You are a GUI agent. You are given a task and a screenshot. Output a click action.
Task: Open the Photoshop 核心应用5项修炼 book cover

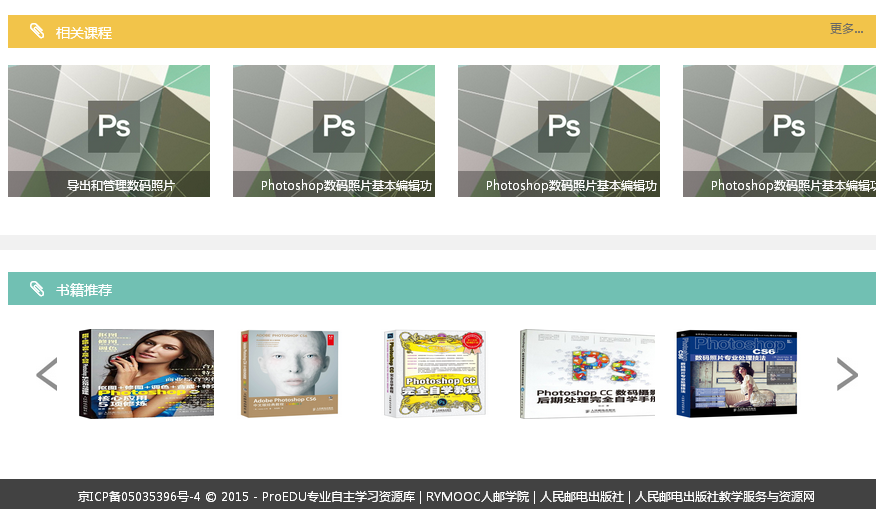[146, 373]
